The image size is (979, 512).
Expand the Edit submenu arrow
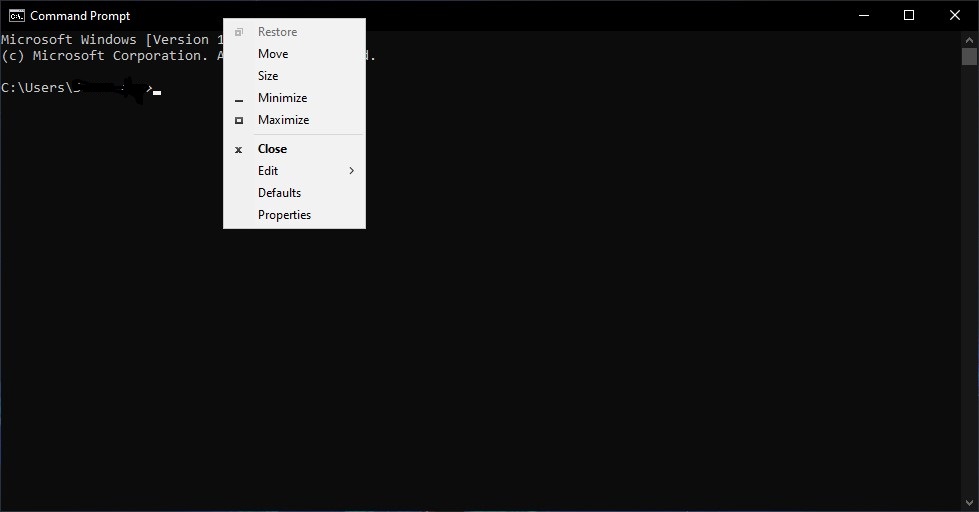(x=352, y=170)
